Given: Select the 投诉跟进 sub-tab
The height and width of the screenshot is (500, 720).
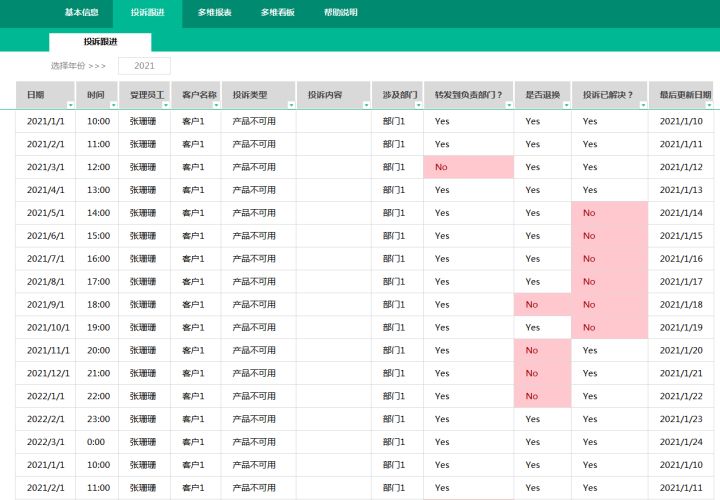Looking at the screenshot, I should (100, 42).
